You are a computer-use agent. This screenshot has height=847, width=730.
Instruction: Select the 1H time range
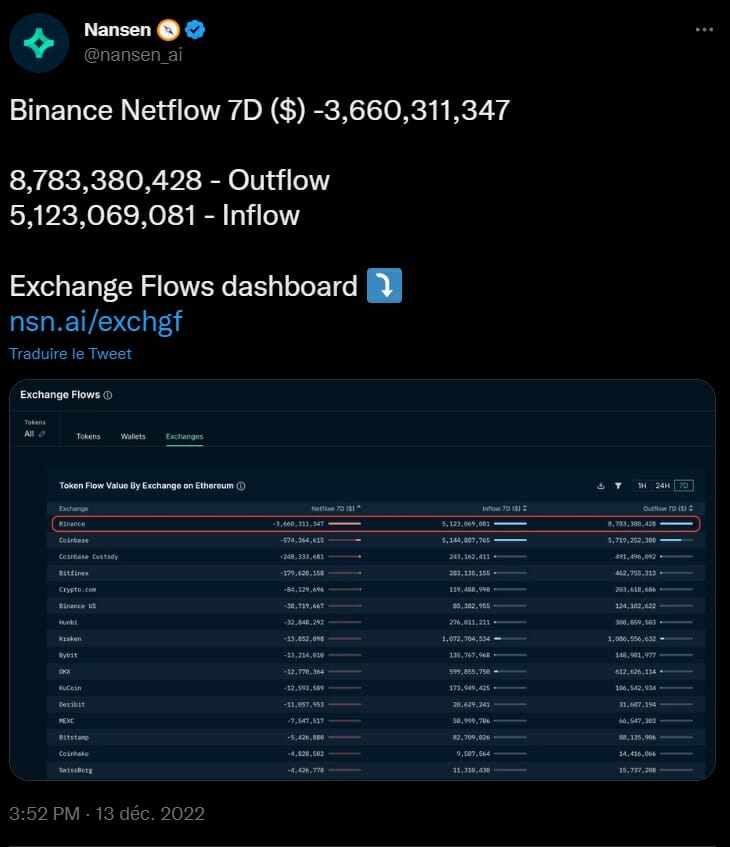pyautogui.click(x=642, y=486)
